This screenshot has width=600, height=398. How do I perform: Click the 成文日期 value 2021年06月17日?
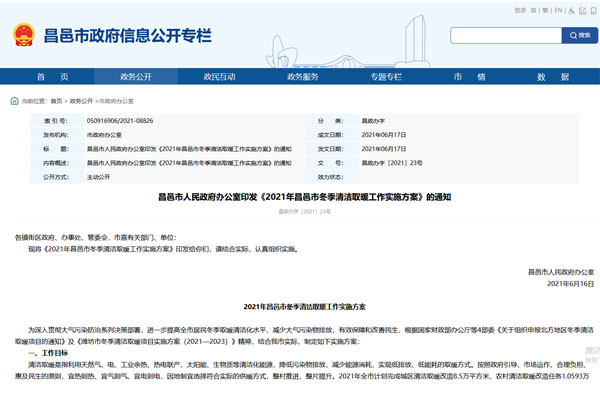coord(384,135)
